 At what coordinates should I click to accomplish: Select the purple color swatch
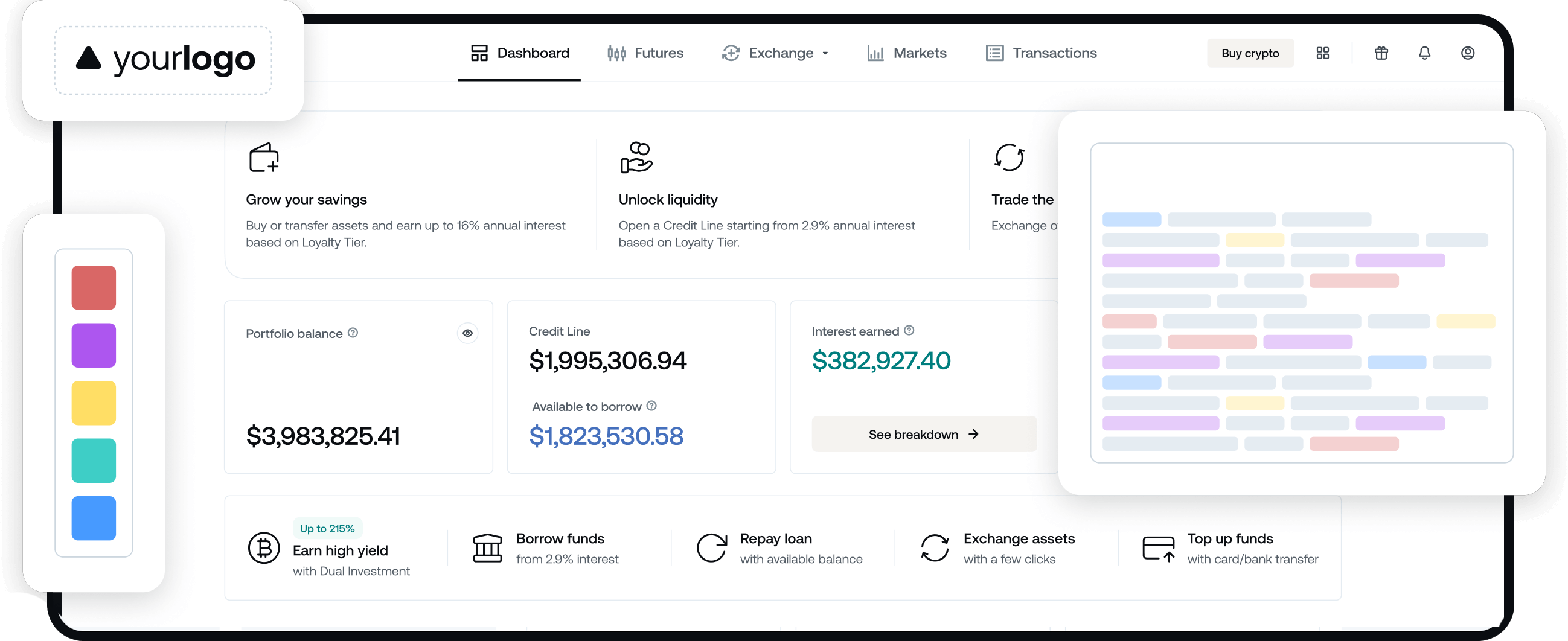(94, 345)
